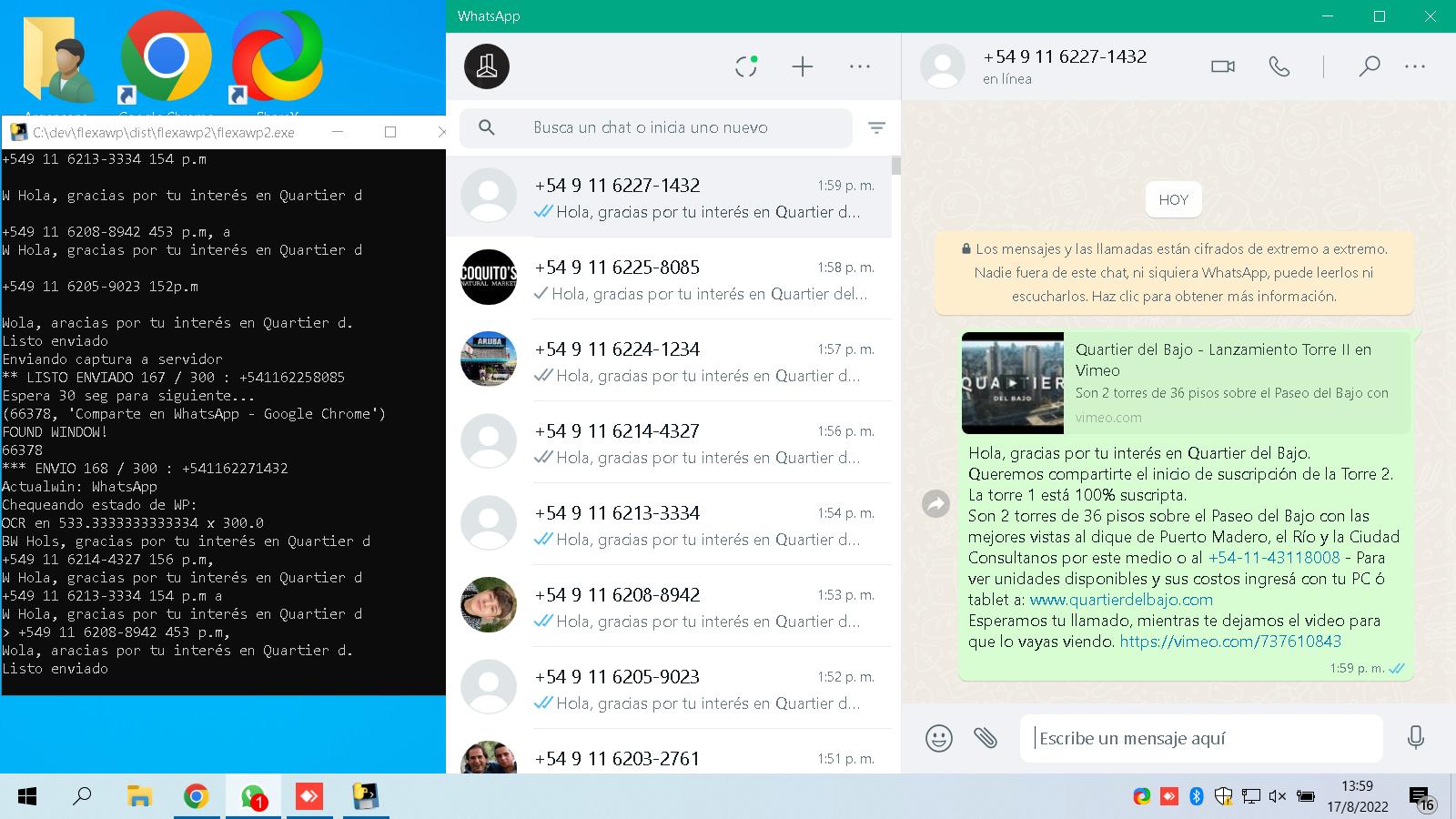
Task: Open the network tray icon
Action: click(1251, 796)
